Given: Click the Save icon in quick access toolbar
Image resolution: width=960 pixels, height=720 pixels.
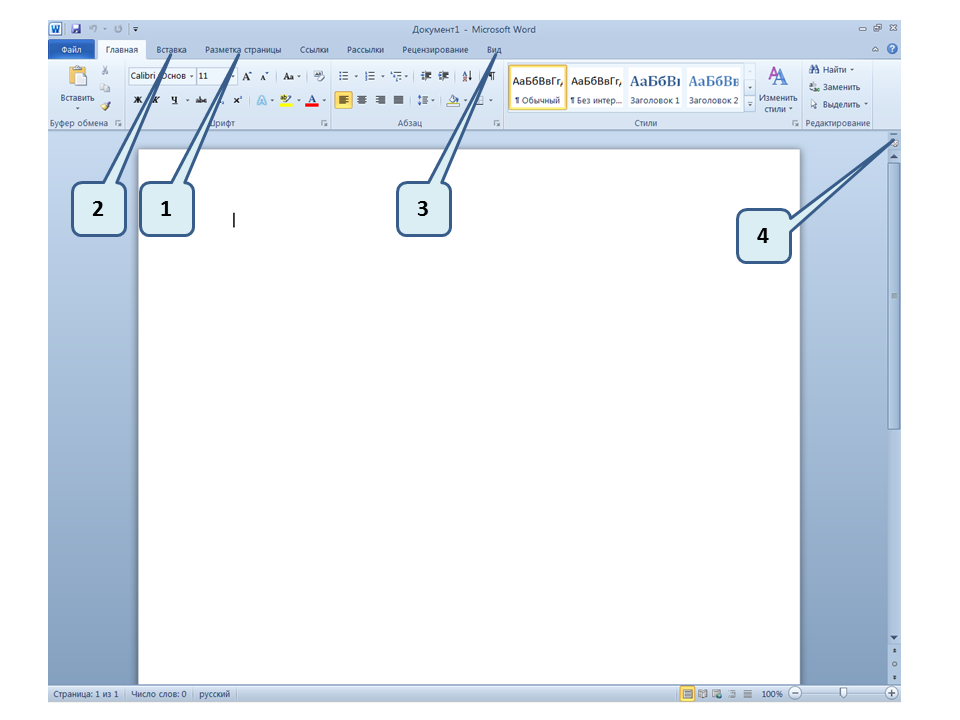Looking at the screenshot, I should tap(76, 29).
